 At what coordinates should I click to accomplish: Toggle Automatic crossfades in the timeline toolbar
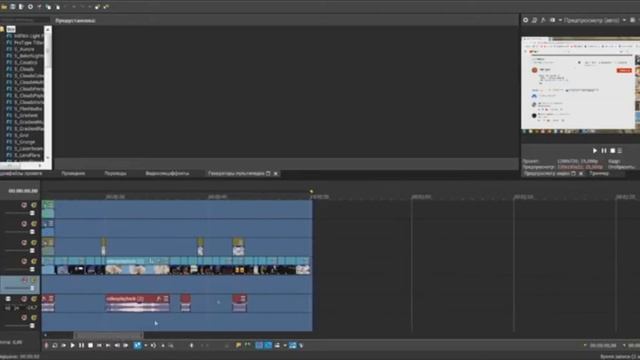(268, 345)
